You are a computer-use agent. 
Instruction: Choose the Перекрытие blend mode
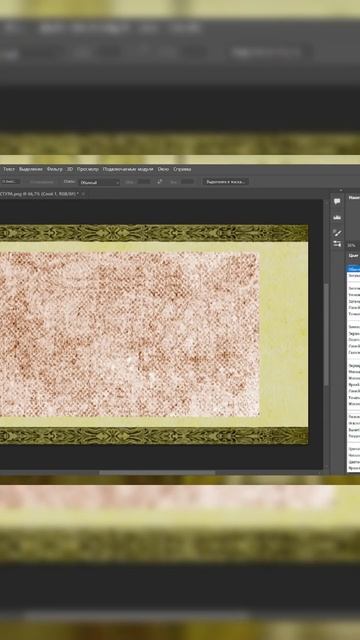(353, 365)
